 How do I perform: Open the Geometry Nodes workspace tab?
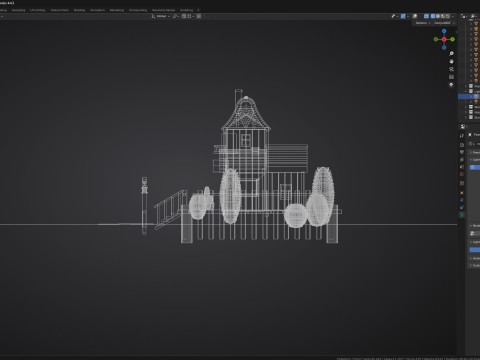(163, 10)
